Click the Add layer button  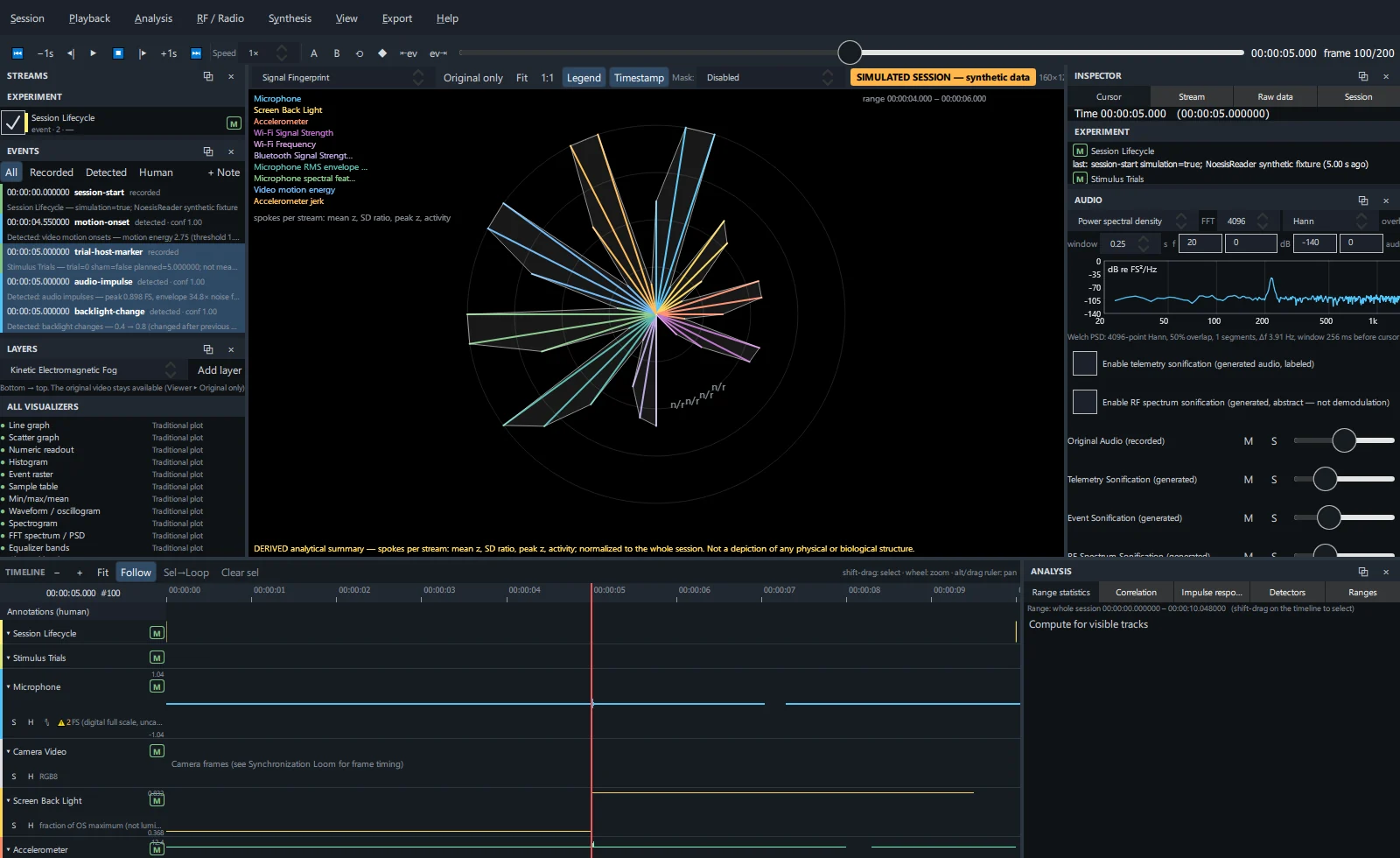click(219, 370)
